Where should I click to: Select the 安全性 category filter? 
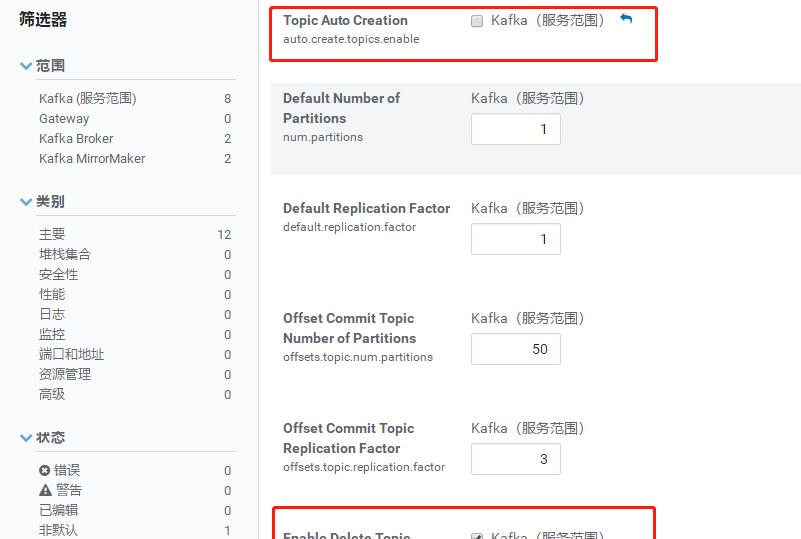pos(58,274)
